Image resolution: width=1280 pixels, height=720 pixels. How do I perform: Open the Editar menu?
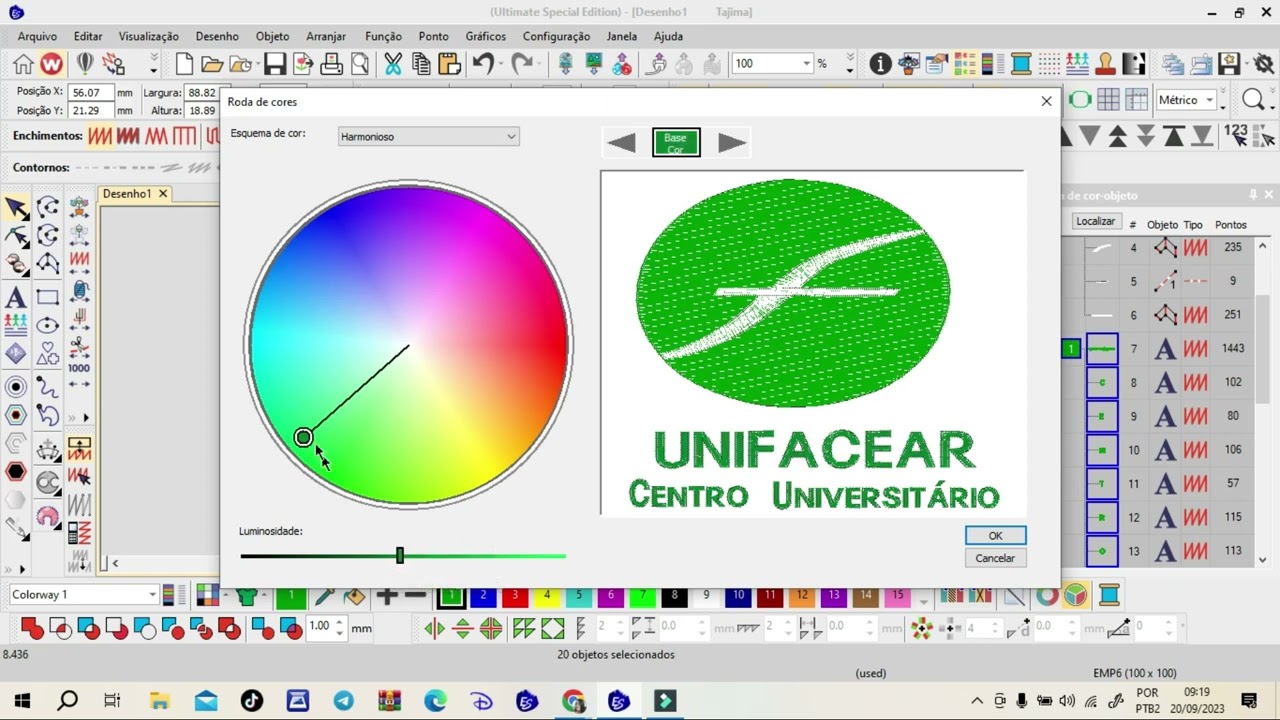[88, 36]
